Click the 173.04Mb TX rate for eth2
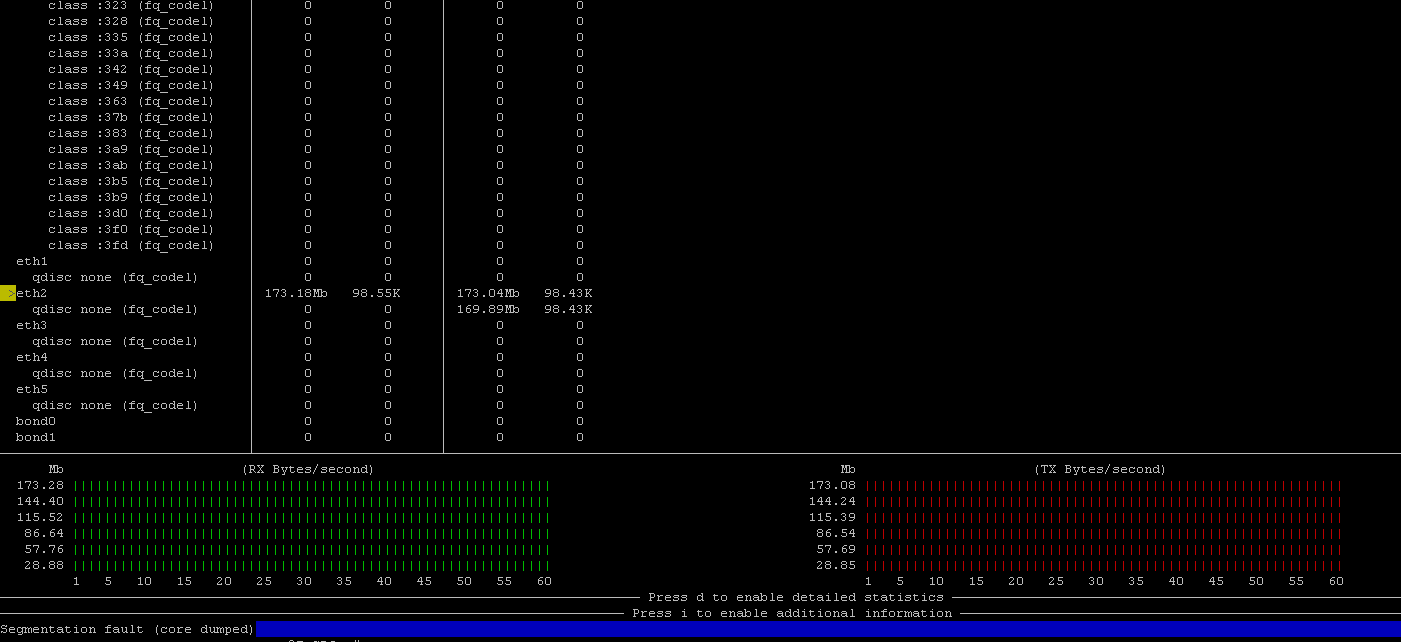 487,293
